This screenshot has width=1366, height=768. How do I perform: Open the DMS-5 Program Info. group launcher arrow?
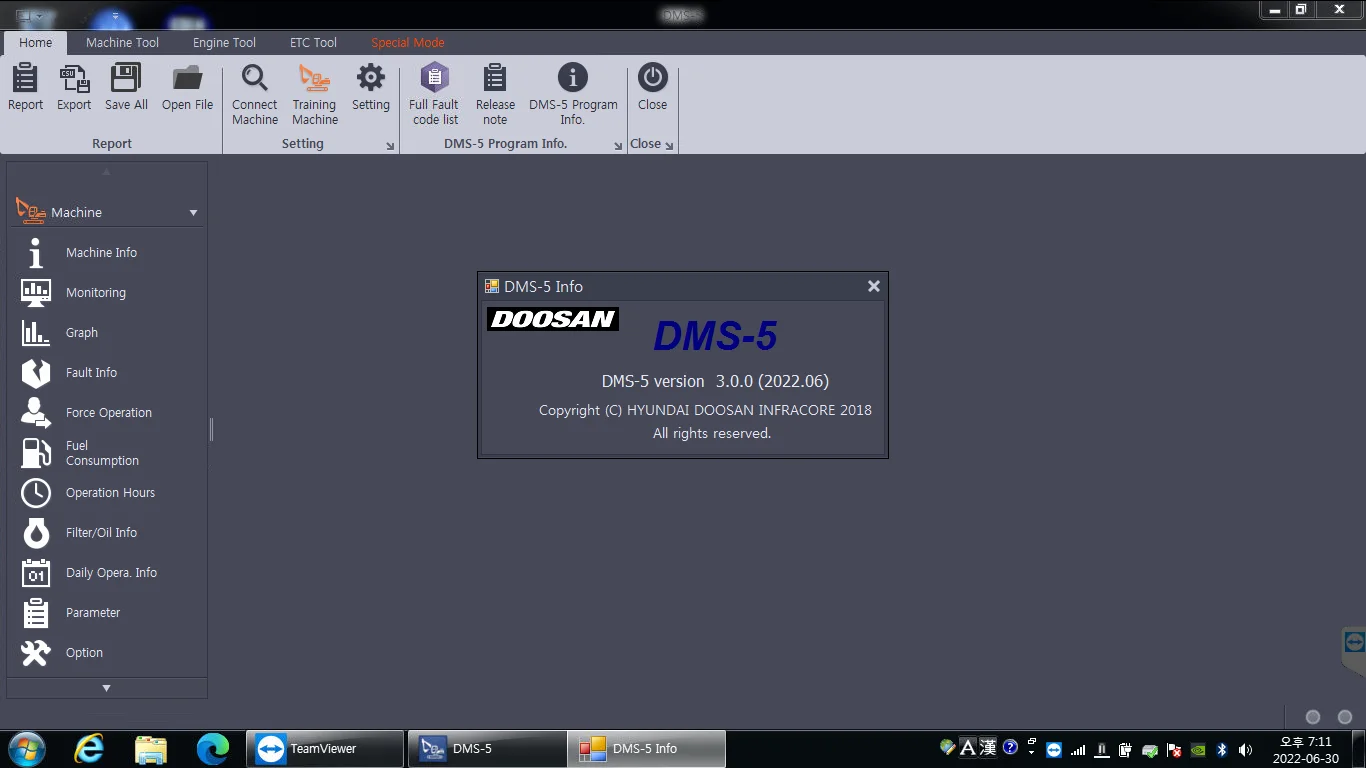click(618, 146)
